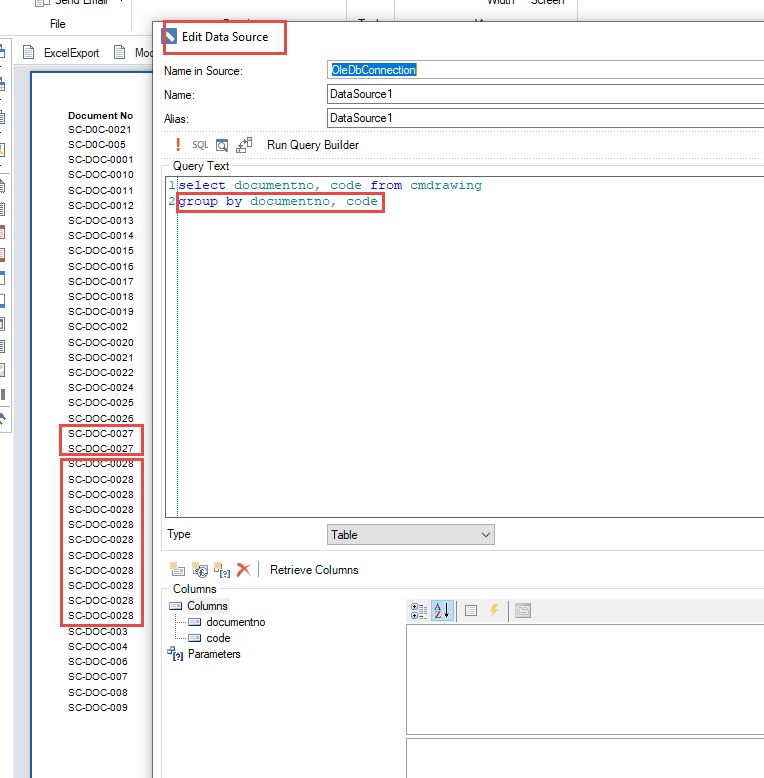Click the red exclamation Execute icon
764x778 pixels.
(x=178, y=145)
